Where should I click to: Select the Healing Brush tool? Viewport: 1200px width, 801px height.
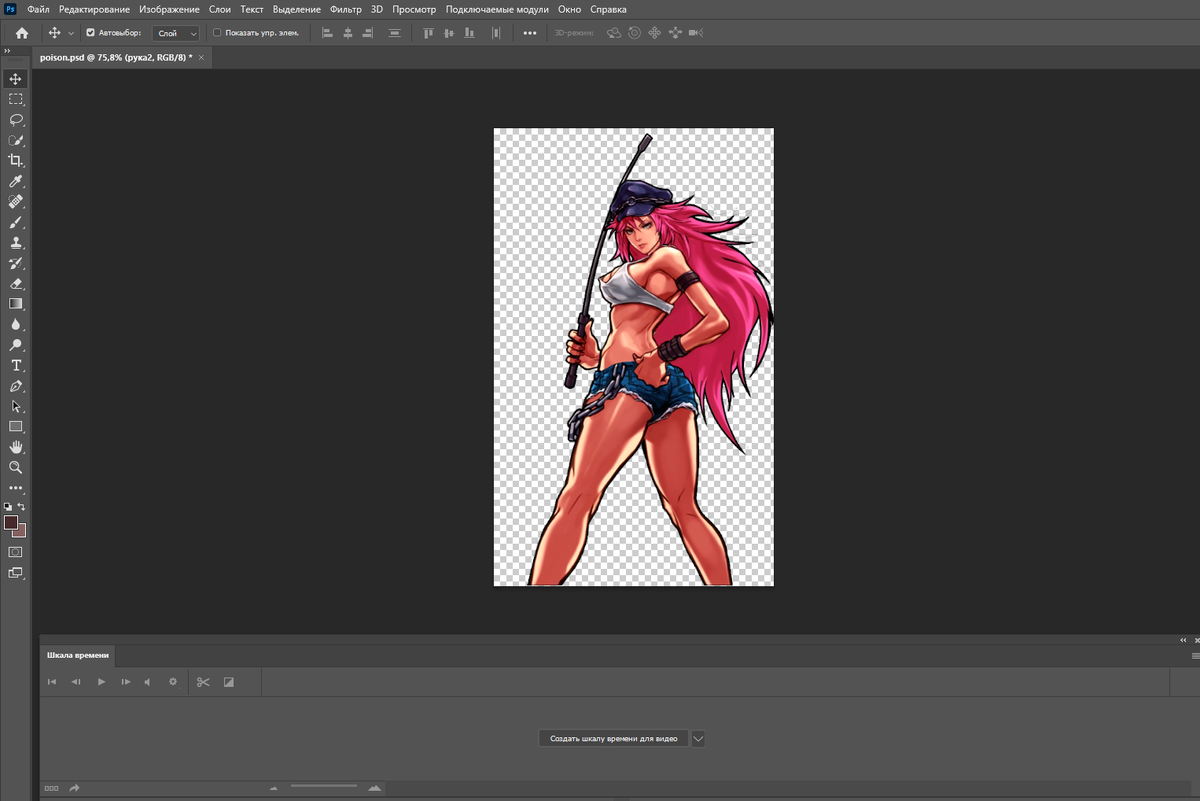pyautogui.click(x=16, y=202)
